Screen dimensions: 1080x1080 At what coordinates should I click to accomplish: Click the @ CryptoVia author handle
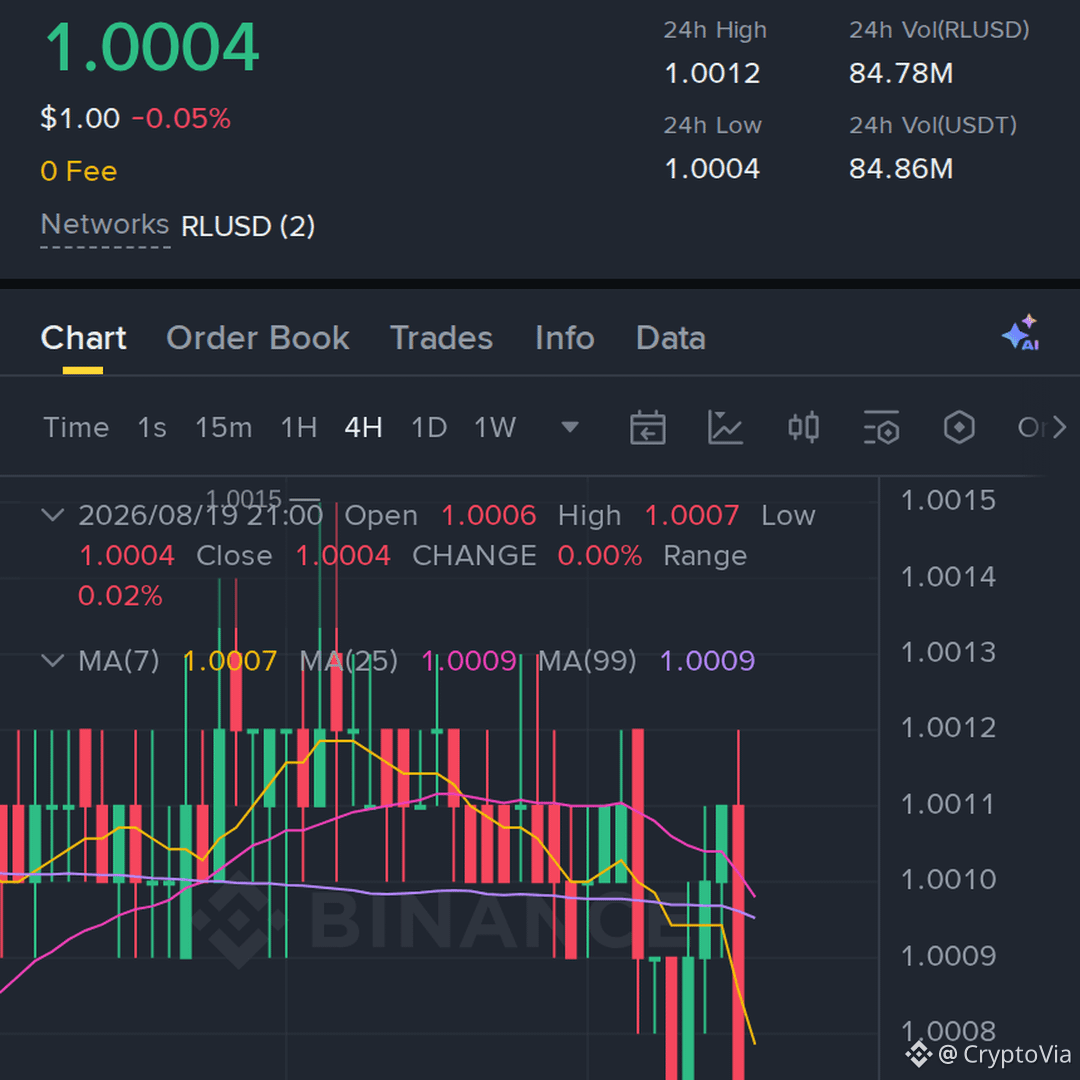point(1004,1055)
